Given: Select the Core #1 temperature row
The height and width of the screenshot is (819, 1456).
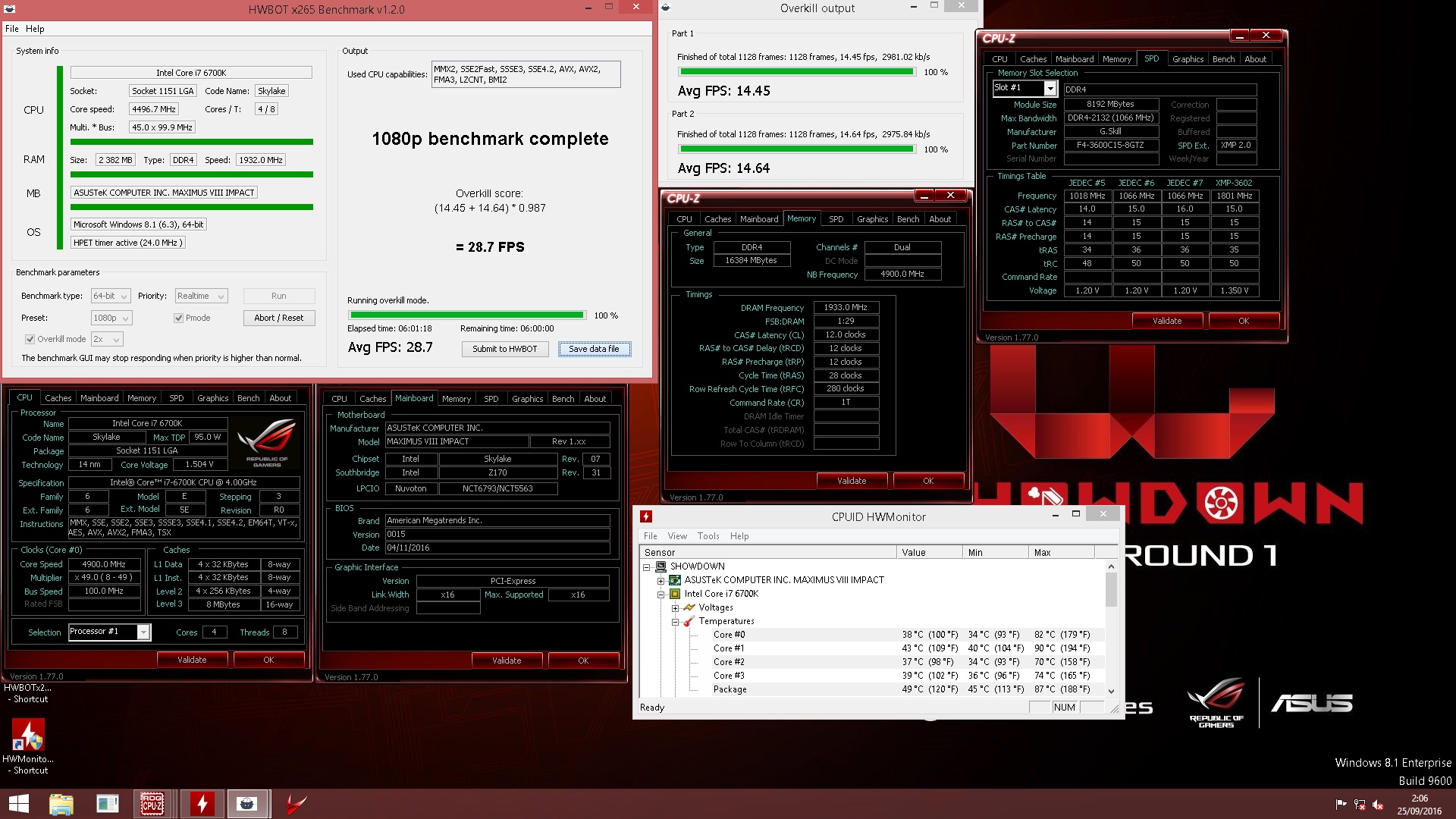Looking at the screenshot, I should pyautogui.click(x=872, y=648).
